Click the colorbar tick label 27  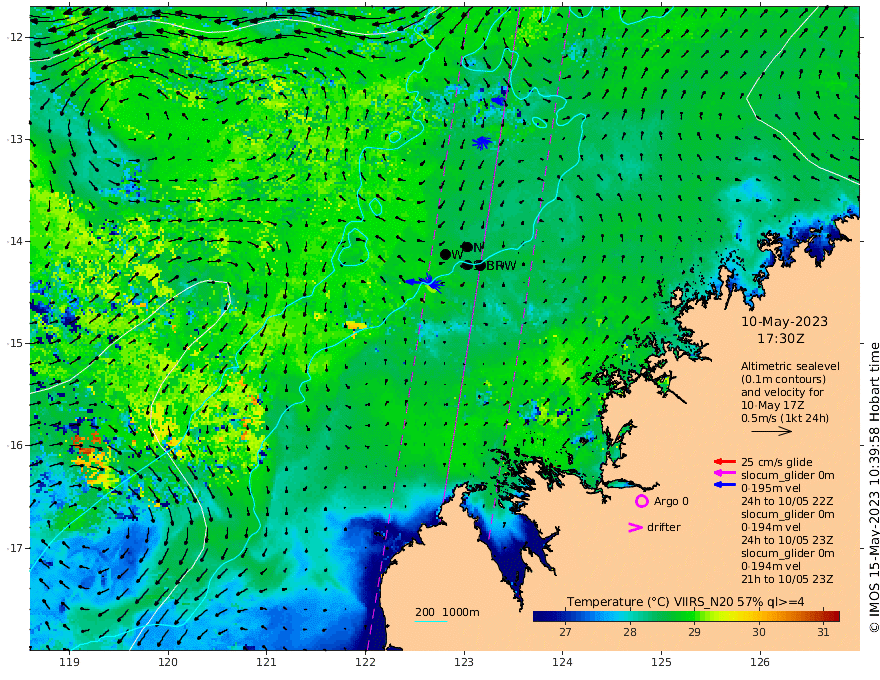point(565,632)
